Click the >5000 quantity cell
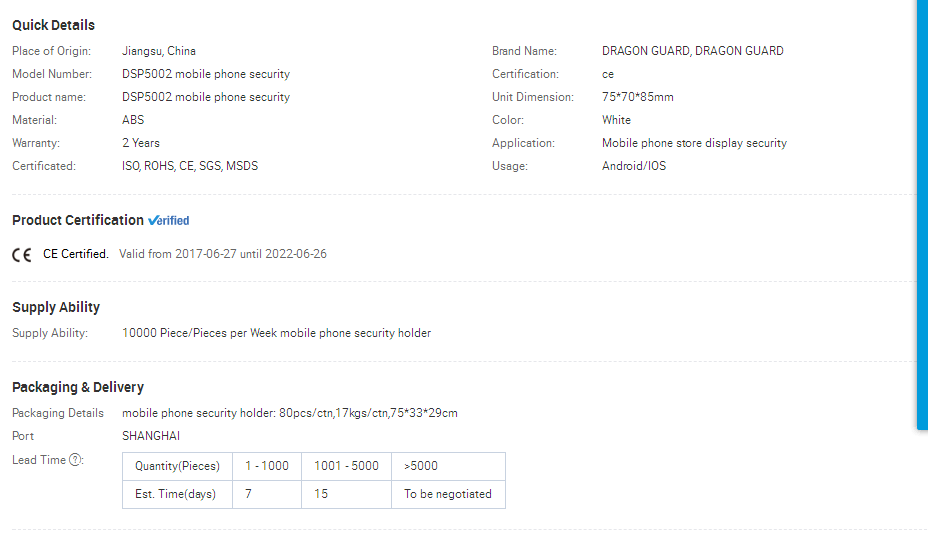The height and width of the screenshot is (541, 928). pos(448,466)
